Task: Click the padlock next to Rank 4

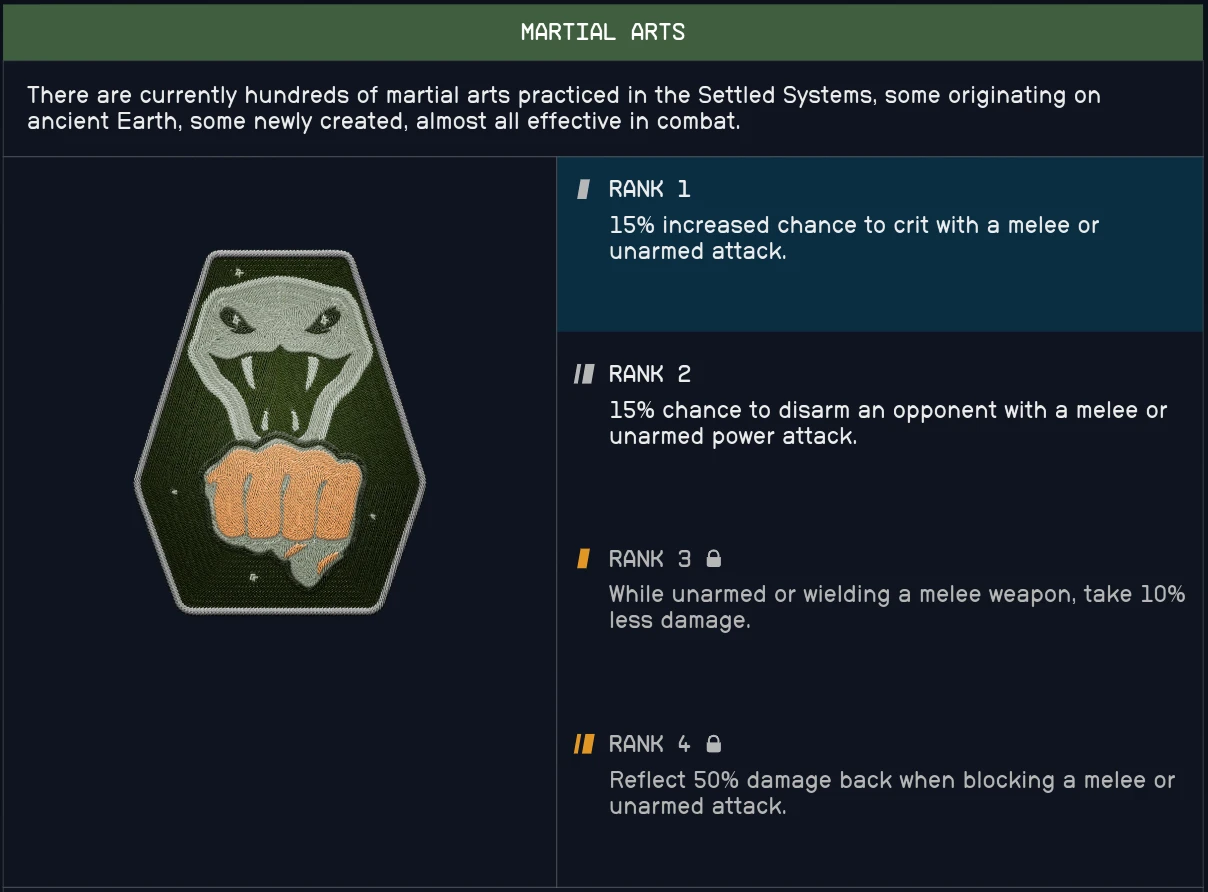Action: click(714, 743)
